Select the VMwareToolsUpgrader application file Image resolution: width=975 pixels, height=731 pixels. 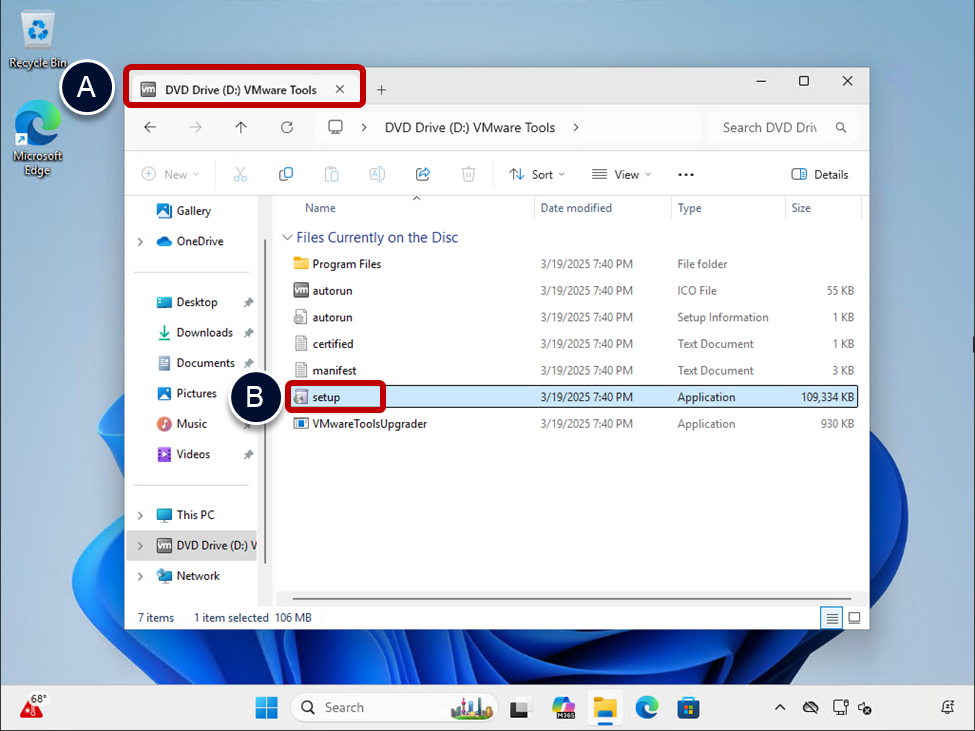coord(369,424)
